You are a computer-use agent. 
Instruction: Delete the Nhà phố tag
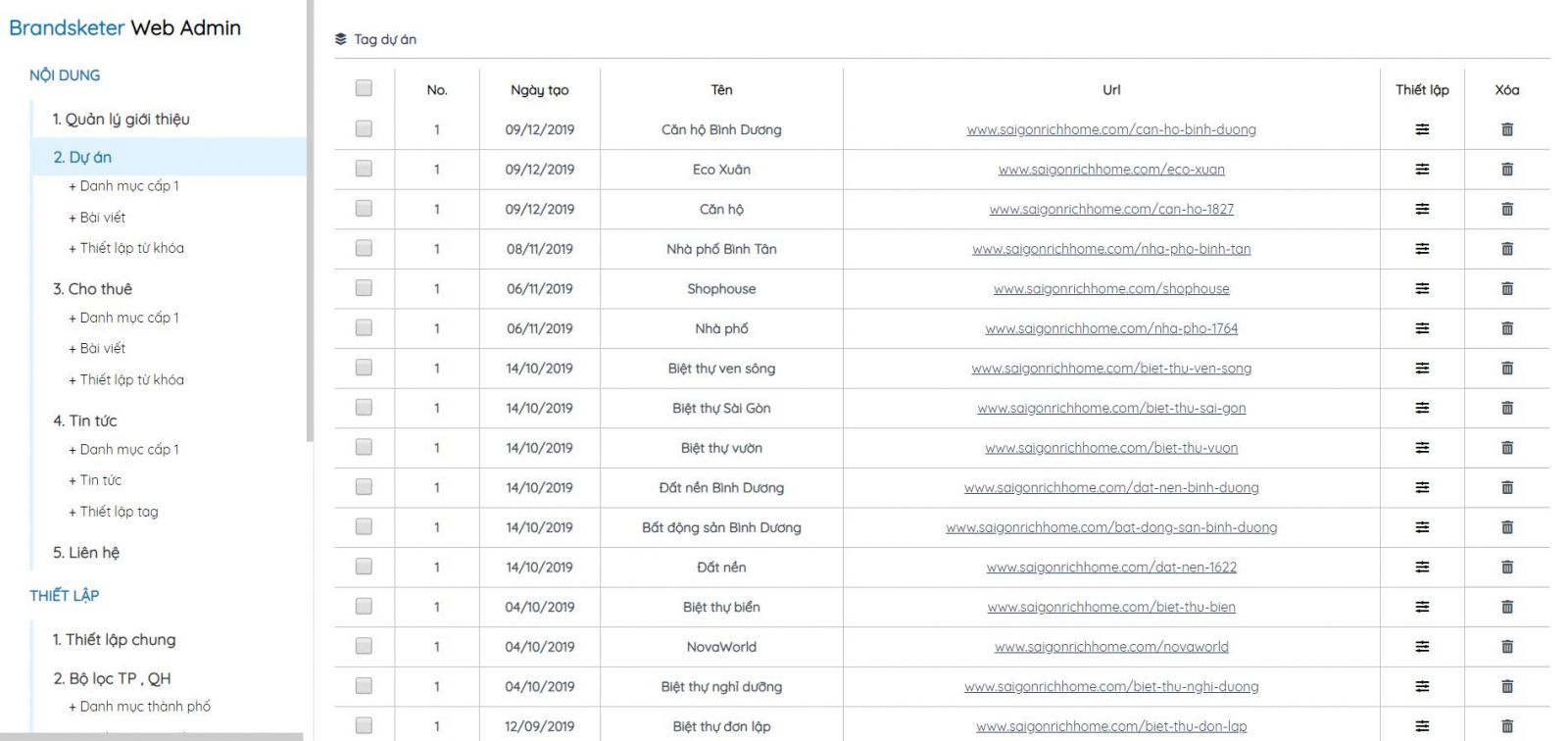click(x=1507, y=328)
